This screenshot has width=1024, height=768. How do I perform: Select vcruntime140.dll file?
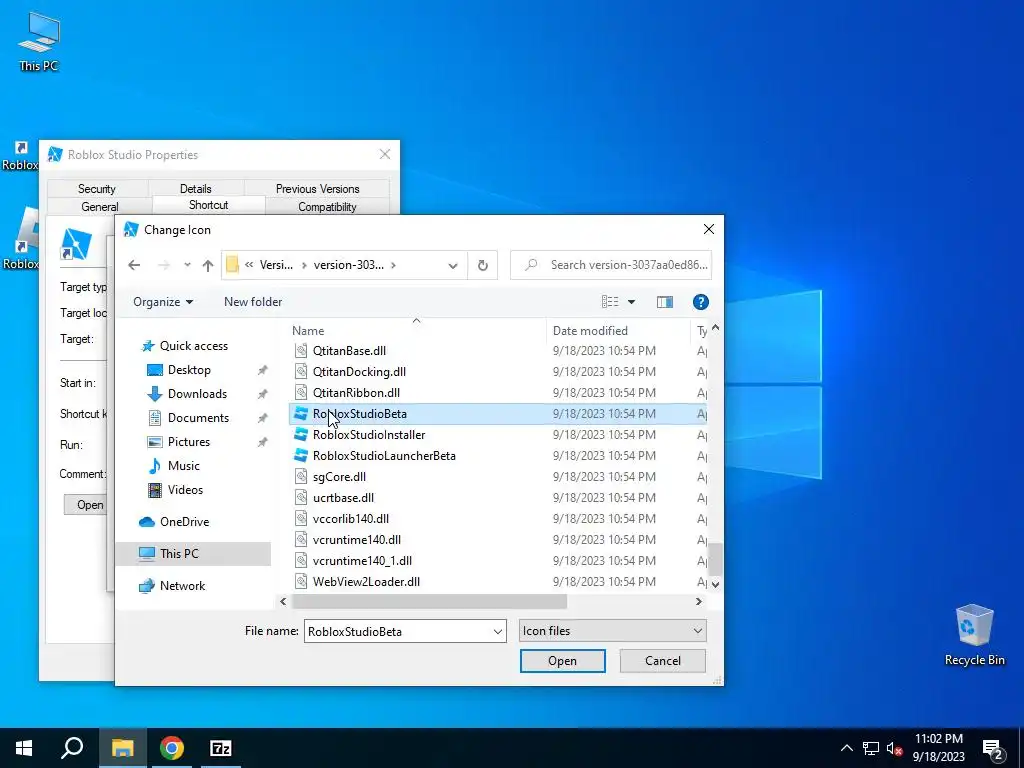click(357, 539)
